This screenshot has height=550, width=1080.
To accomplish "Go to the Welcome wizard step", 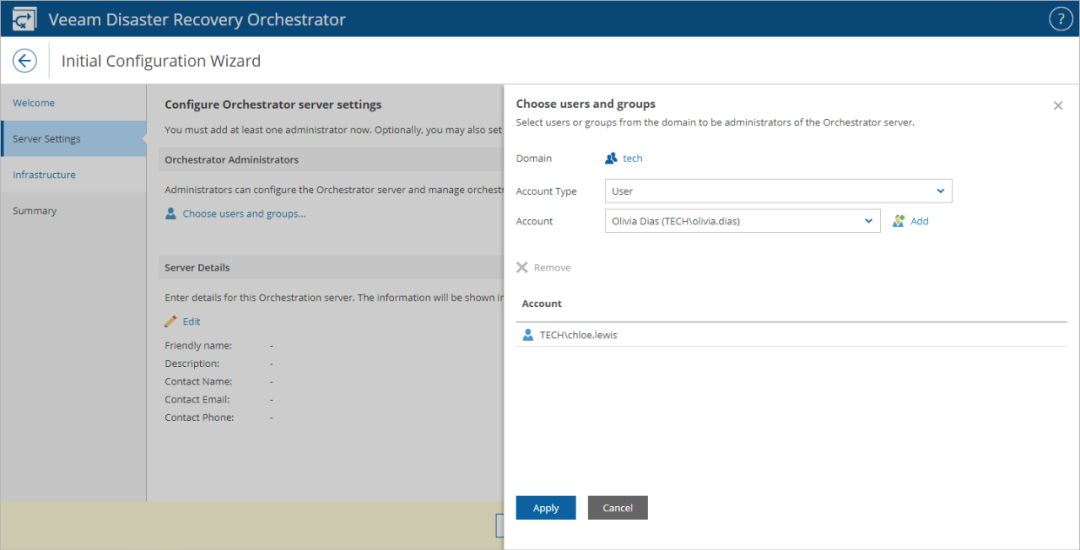I will [34, 103].
